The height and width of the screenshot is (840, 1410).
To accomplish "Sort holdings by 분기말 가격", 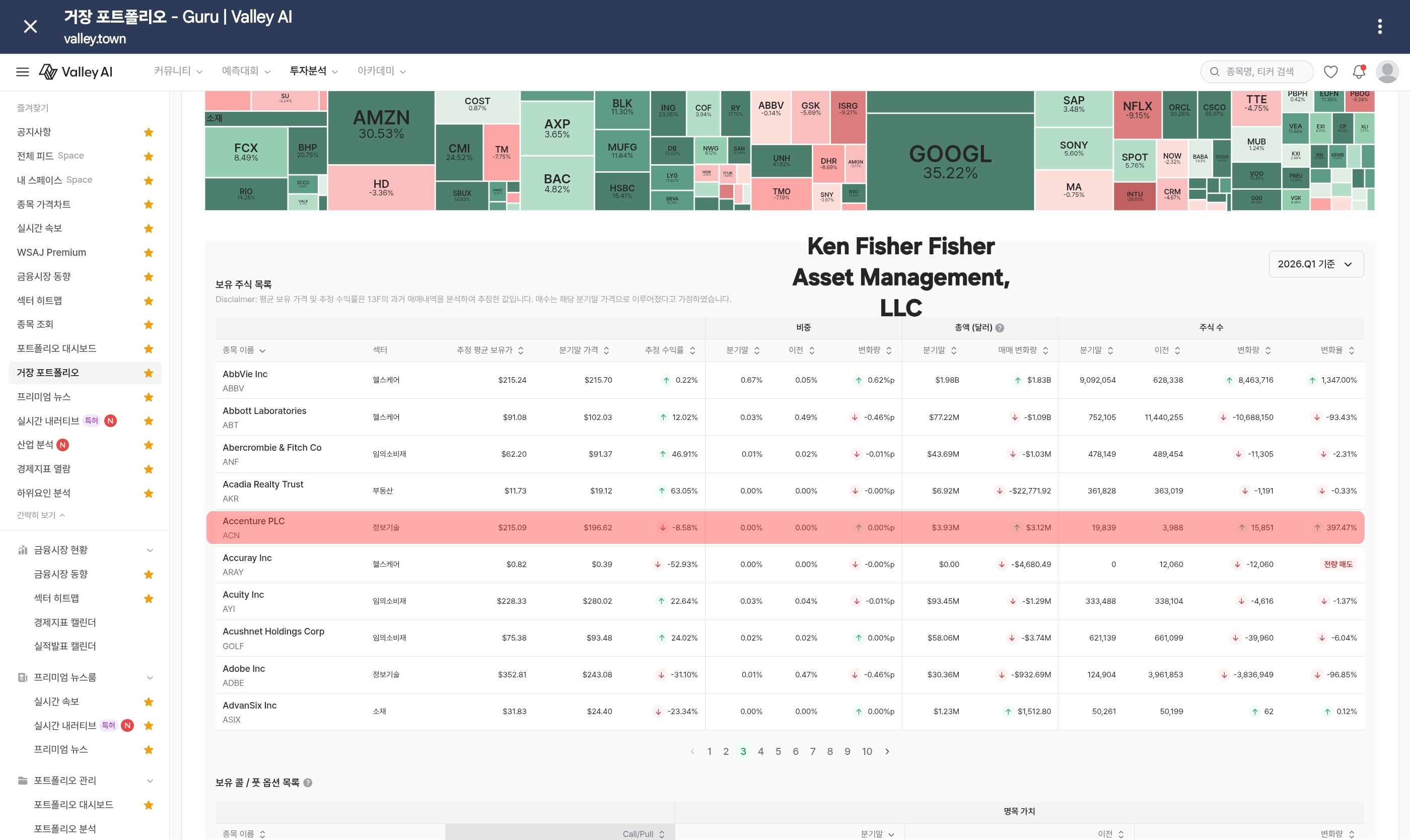I will pyautogui.click(x=584, y=351).
